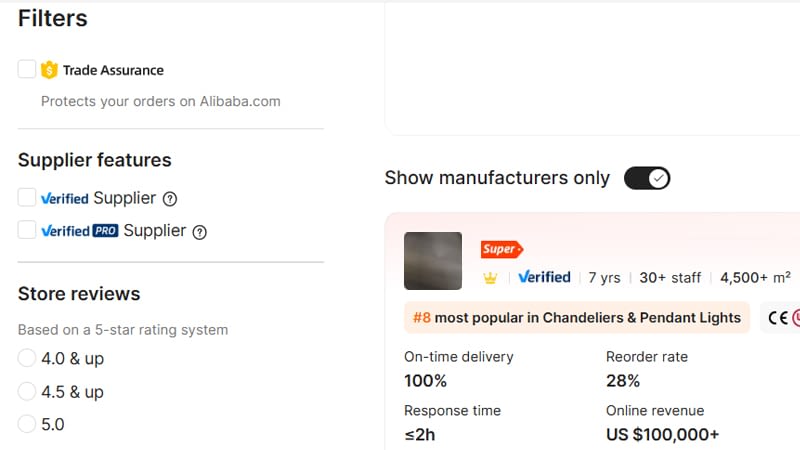Choose the 4.5 & up store rating
The width and height of the screenshot is (800, 450).
point(27,391)
